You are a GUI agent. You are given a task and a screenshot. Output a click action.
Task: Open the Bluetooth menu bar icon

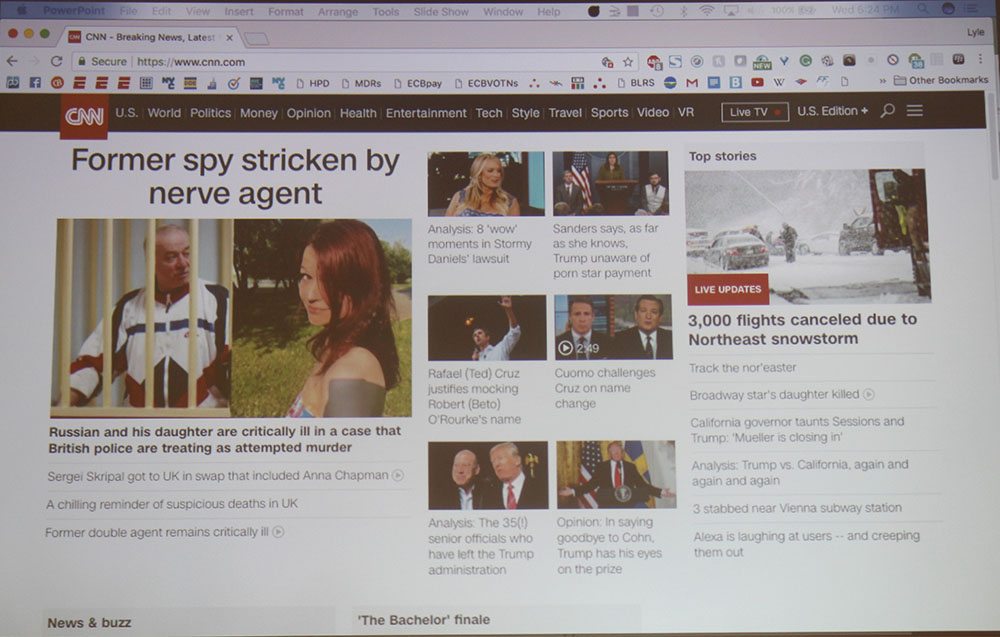[x=683, y=11]
